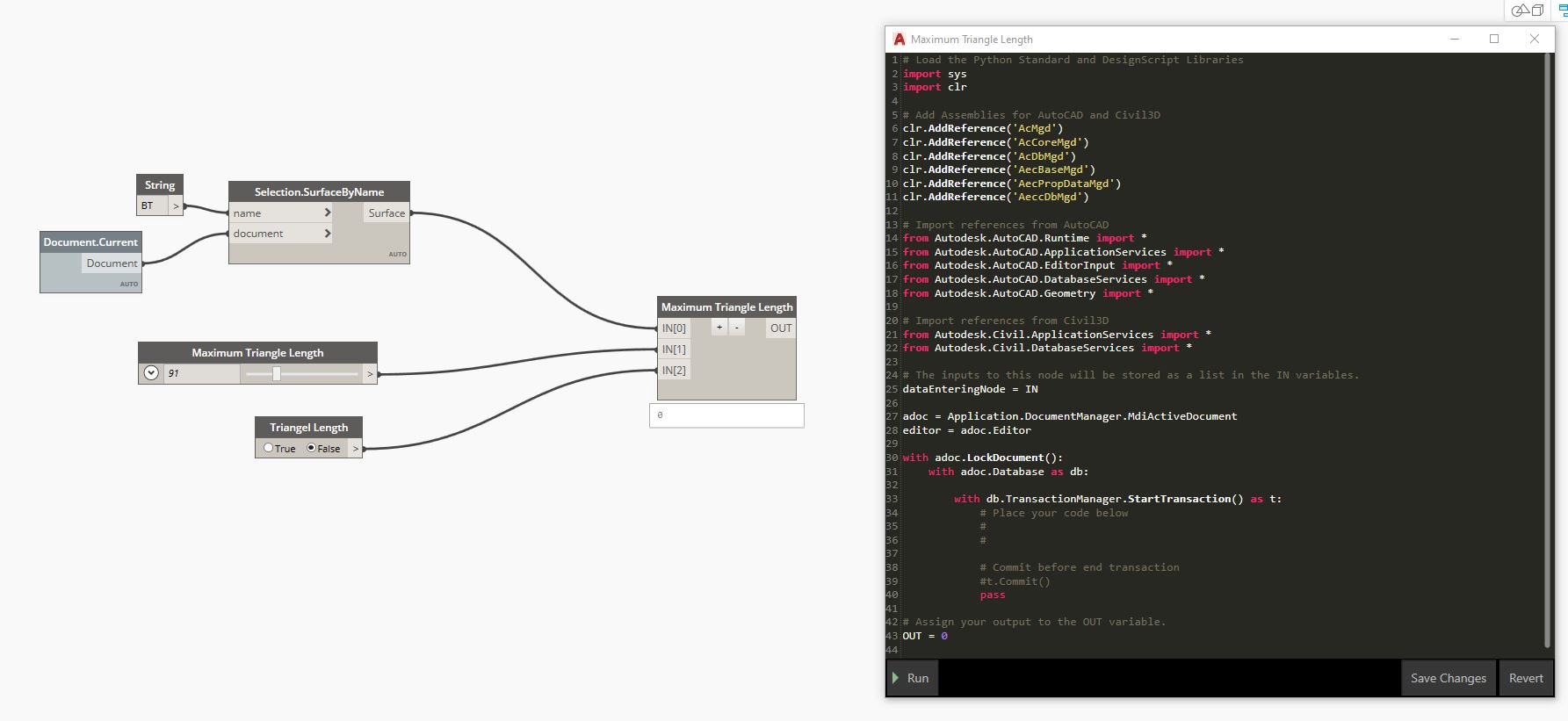The width and height of the screenshot is (1568, 721).
Task: Maximize the Python editor window
Action: [1494, 39]
